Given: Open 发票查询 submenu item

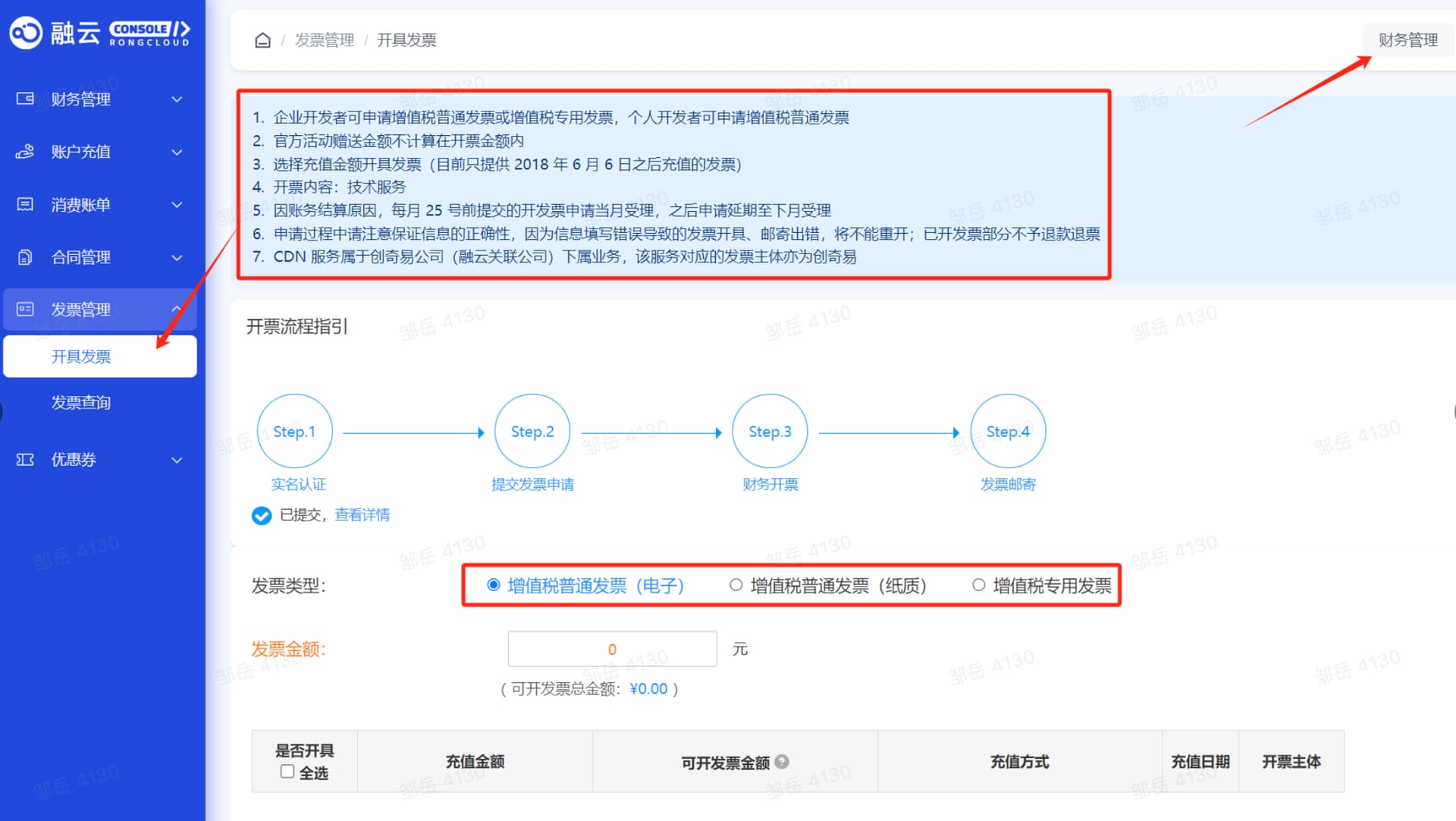Looking at the screenshot, I should click(81, 403).
